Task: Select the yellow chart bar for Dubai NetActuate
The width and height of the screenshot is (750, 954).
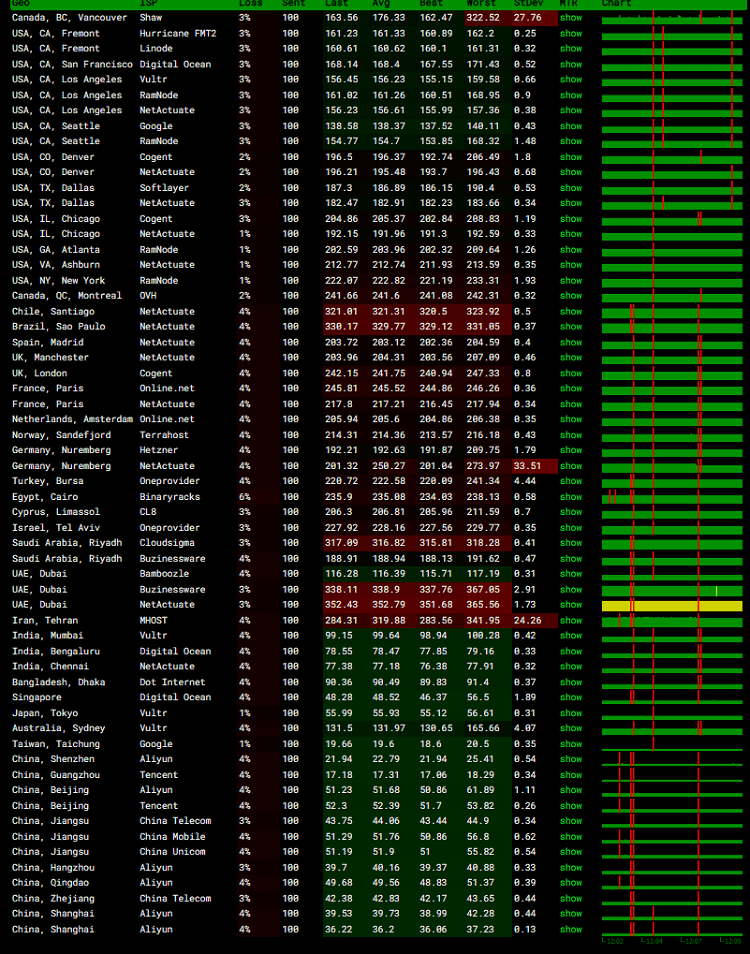Action: pos(672,606)
